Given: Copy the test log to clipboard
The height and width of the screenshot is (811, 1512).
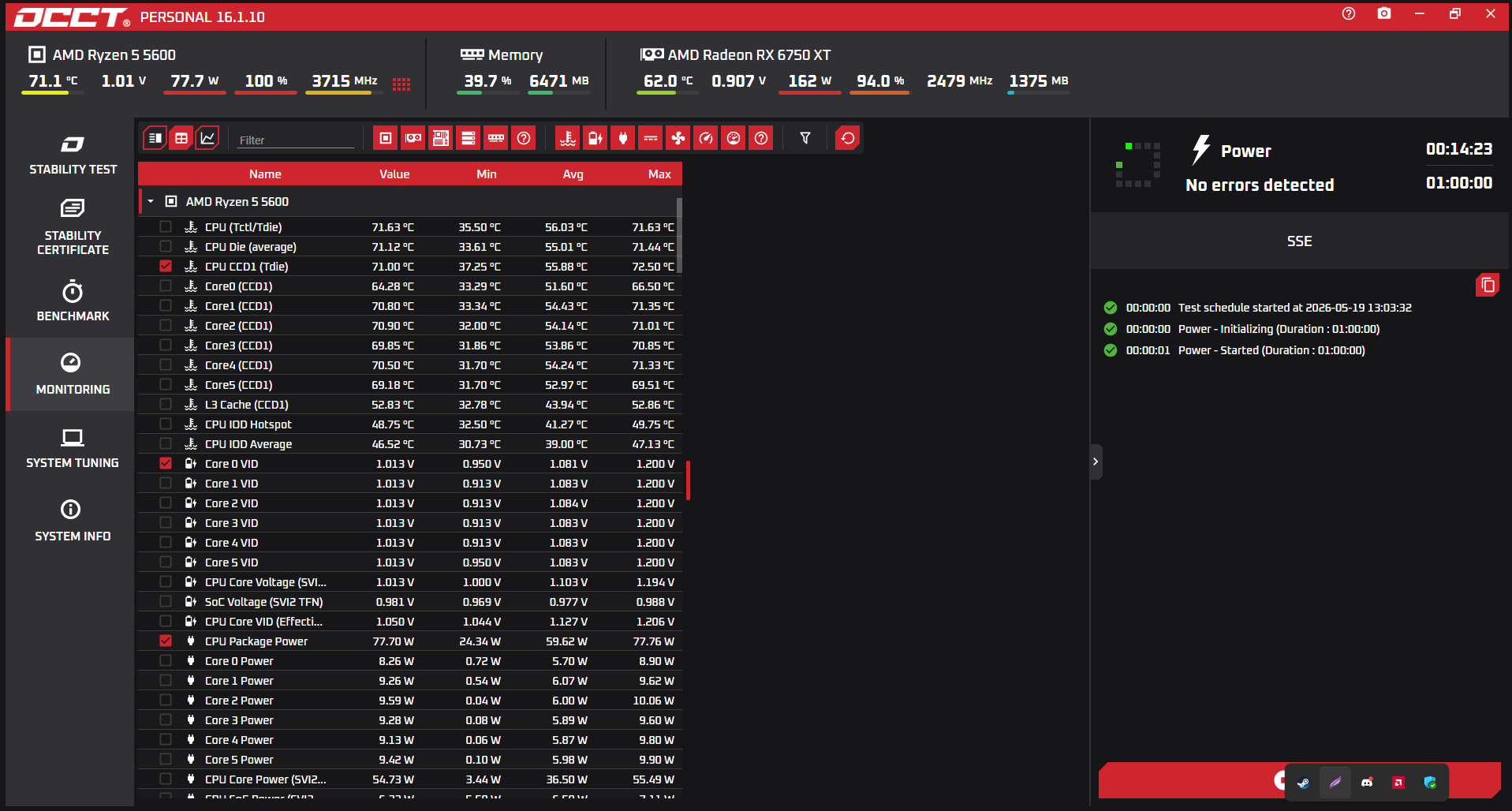Looking at the screenshot, I should click(1488, 285).
